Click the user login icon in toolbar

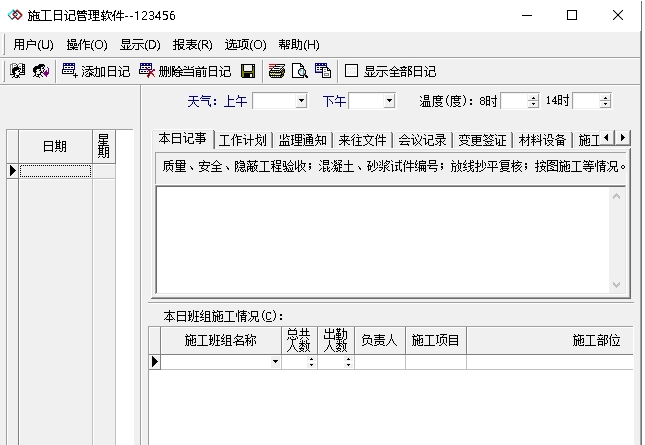point(18,71)
